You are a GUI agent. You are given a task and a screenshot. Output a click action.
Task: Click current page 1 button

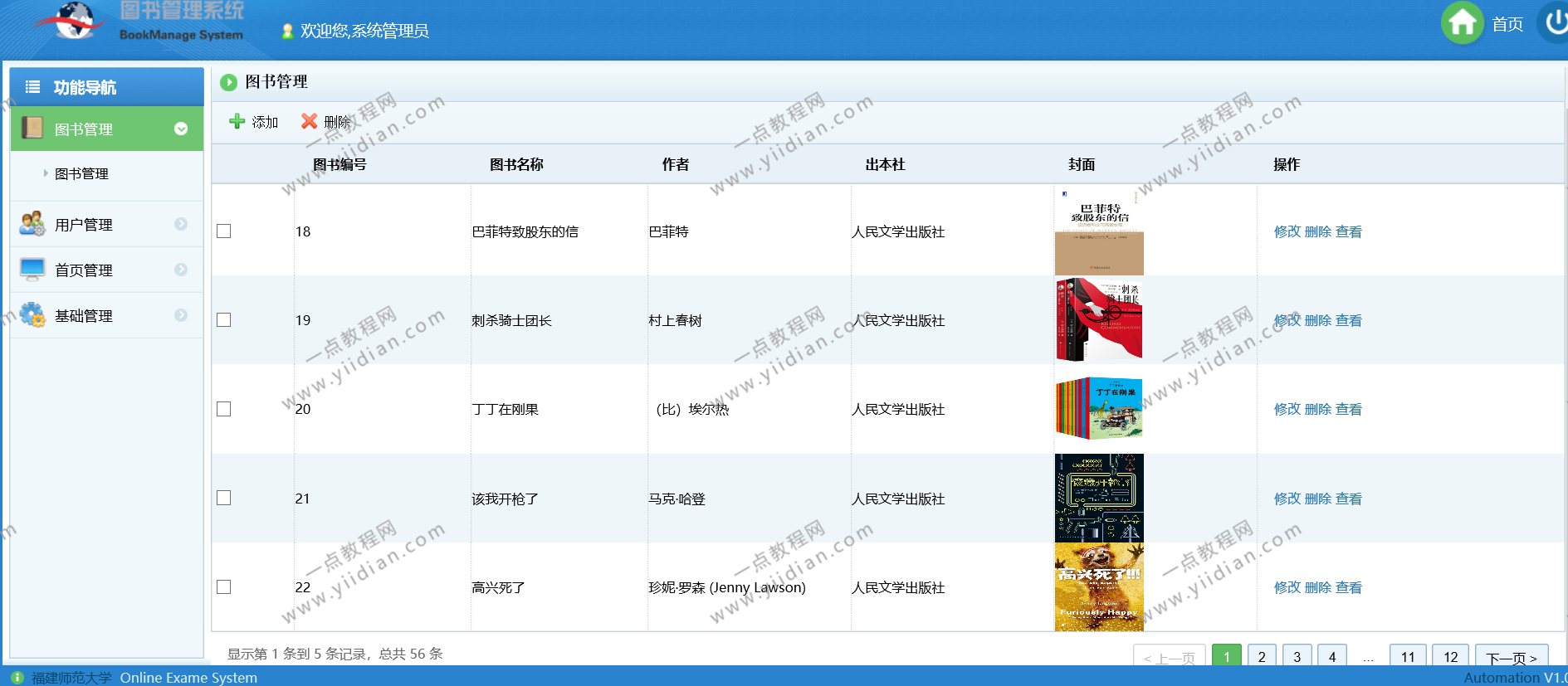1227,655
